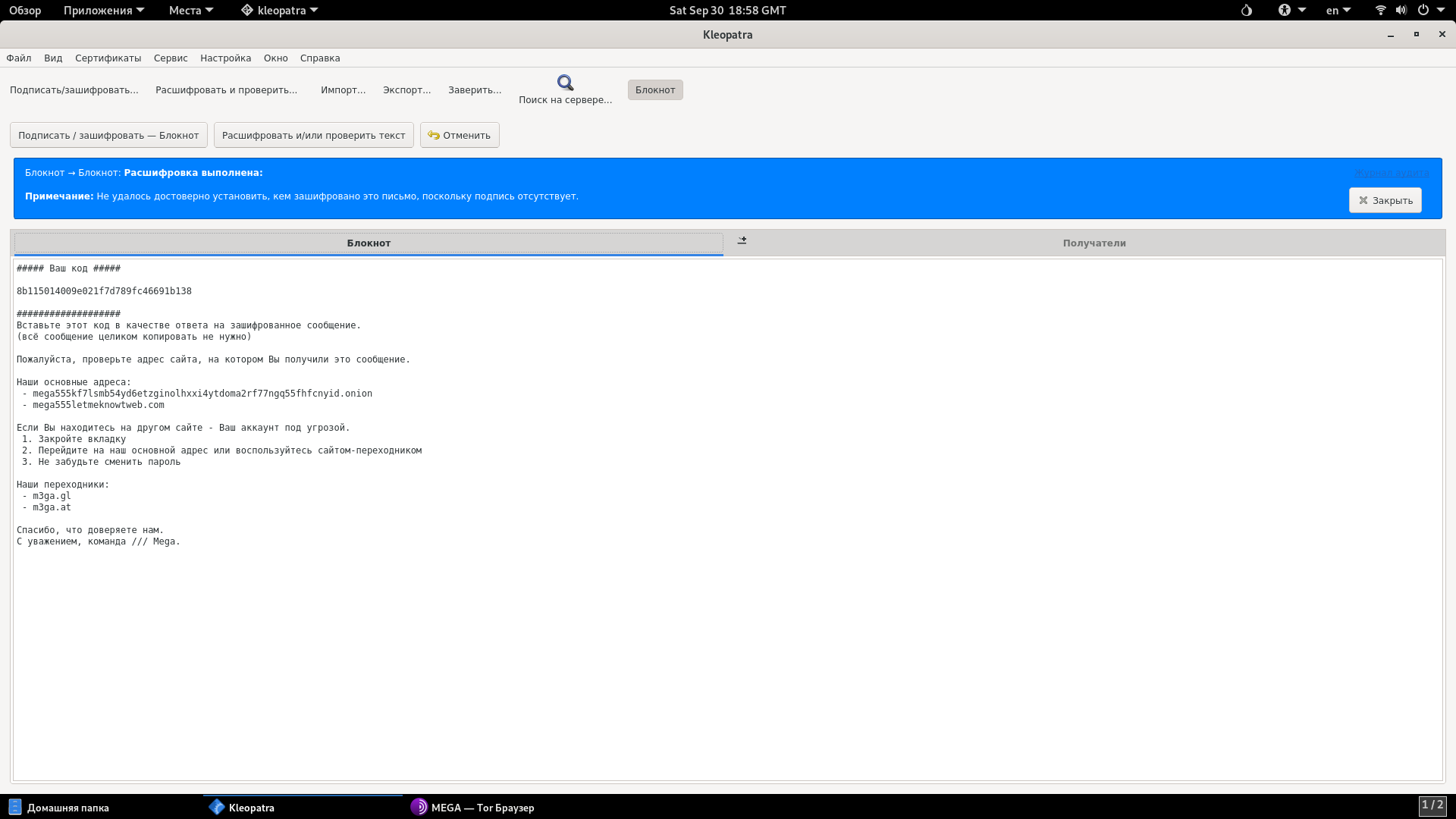
Task: Toggle the Блокнот toolbar button
Action: click(x=654, y=89)
